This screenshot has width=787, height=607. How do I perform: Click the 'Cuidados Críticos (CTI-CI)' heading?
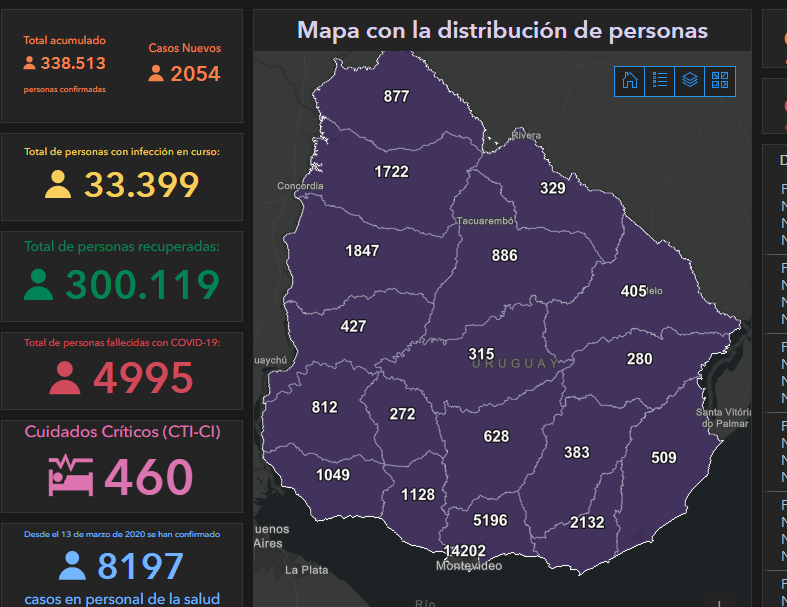(x=122, y=432)
